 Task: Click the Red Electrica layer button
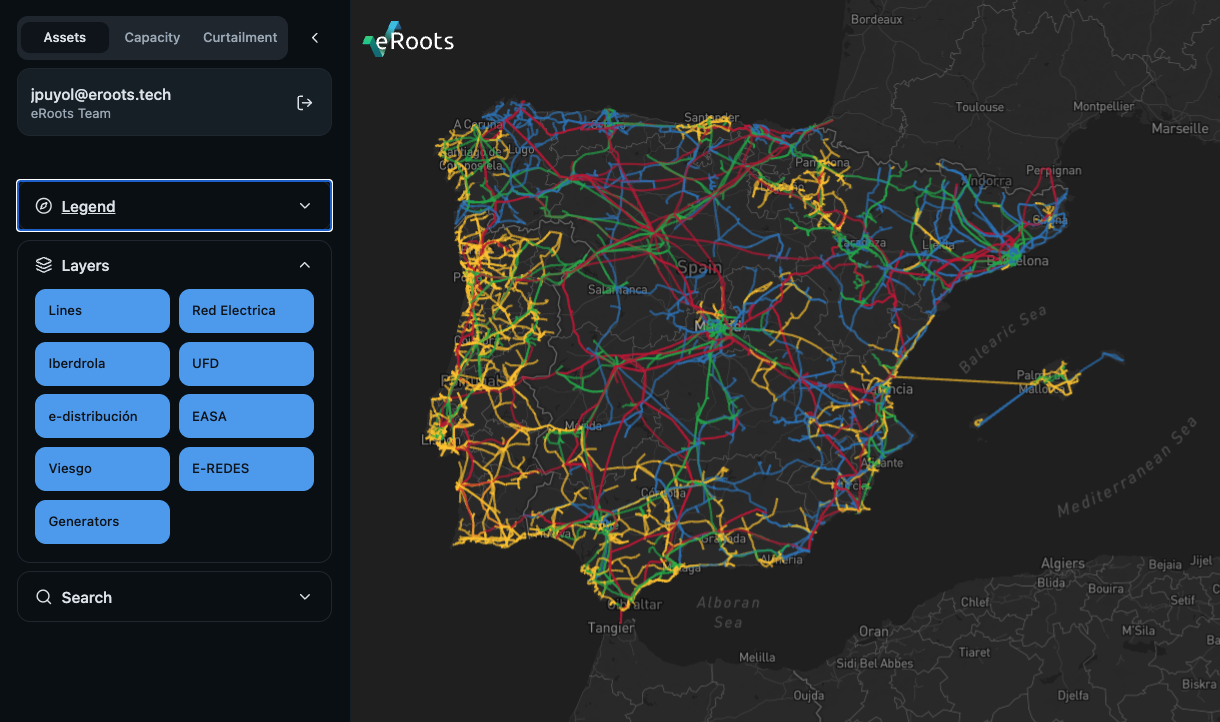tap(246, 310)
